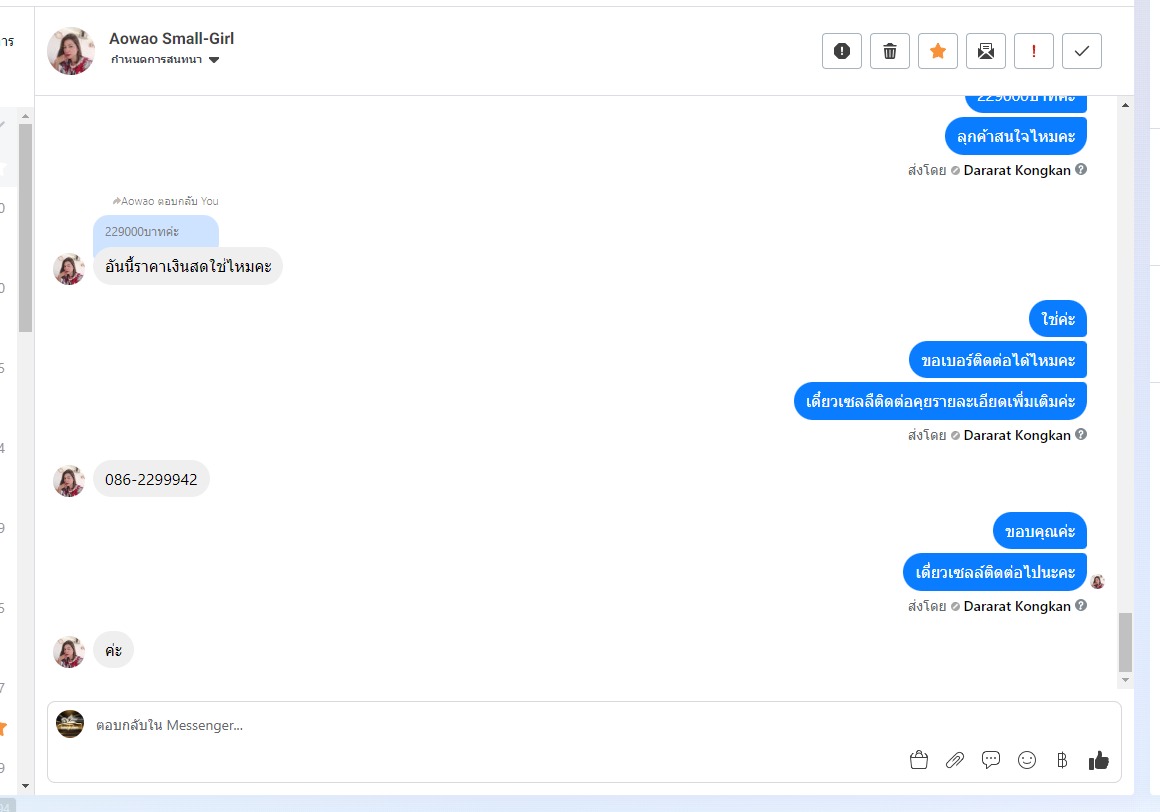Toggle the orange star follow-up marker
This screenshot has height=812, width=1160.
click(x=938, y=51)
